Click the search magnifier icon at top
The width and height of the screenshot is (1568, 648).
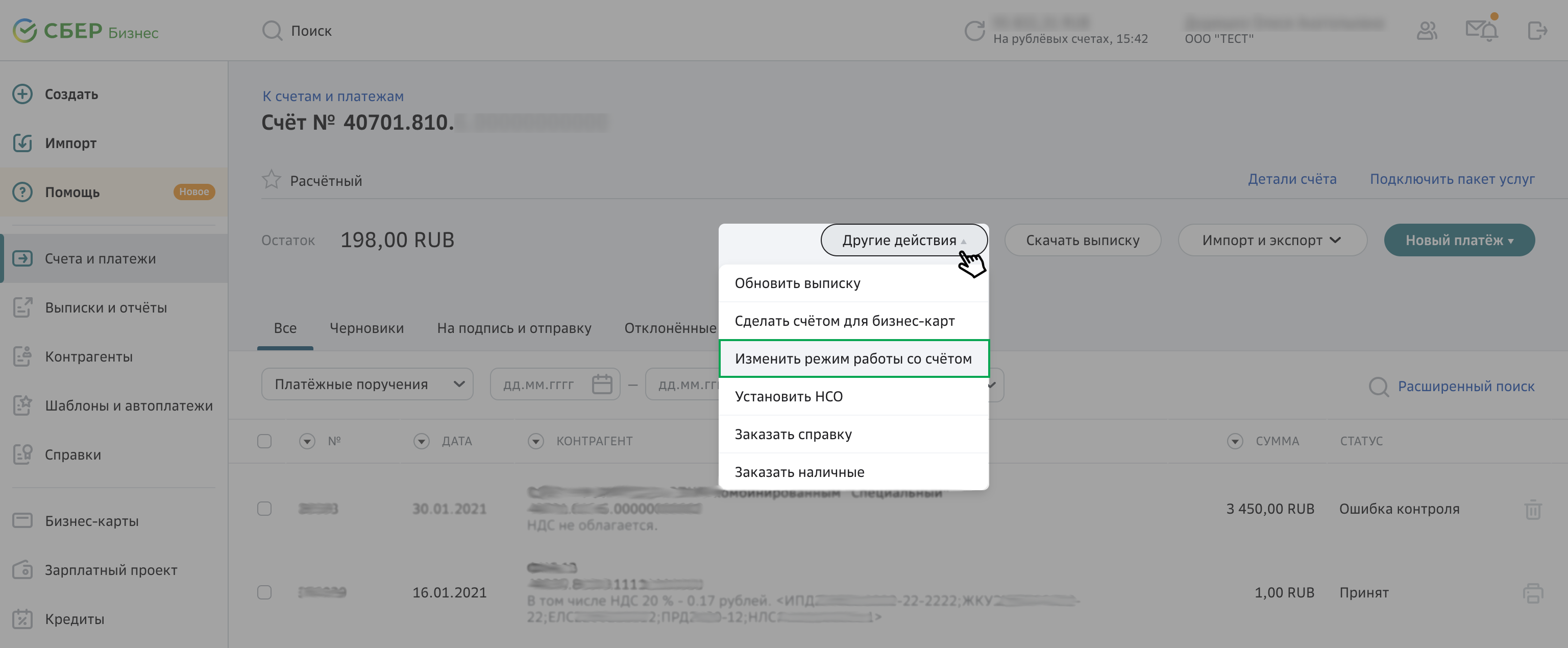(272, 31)
